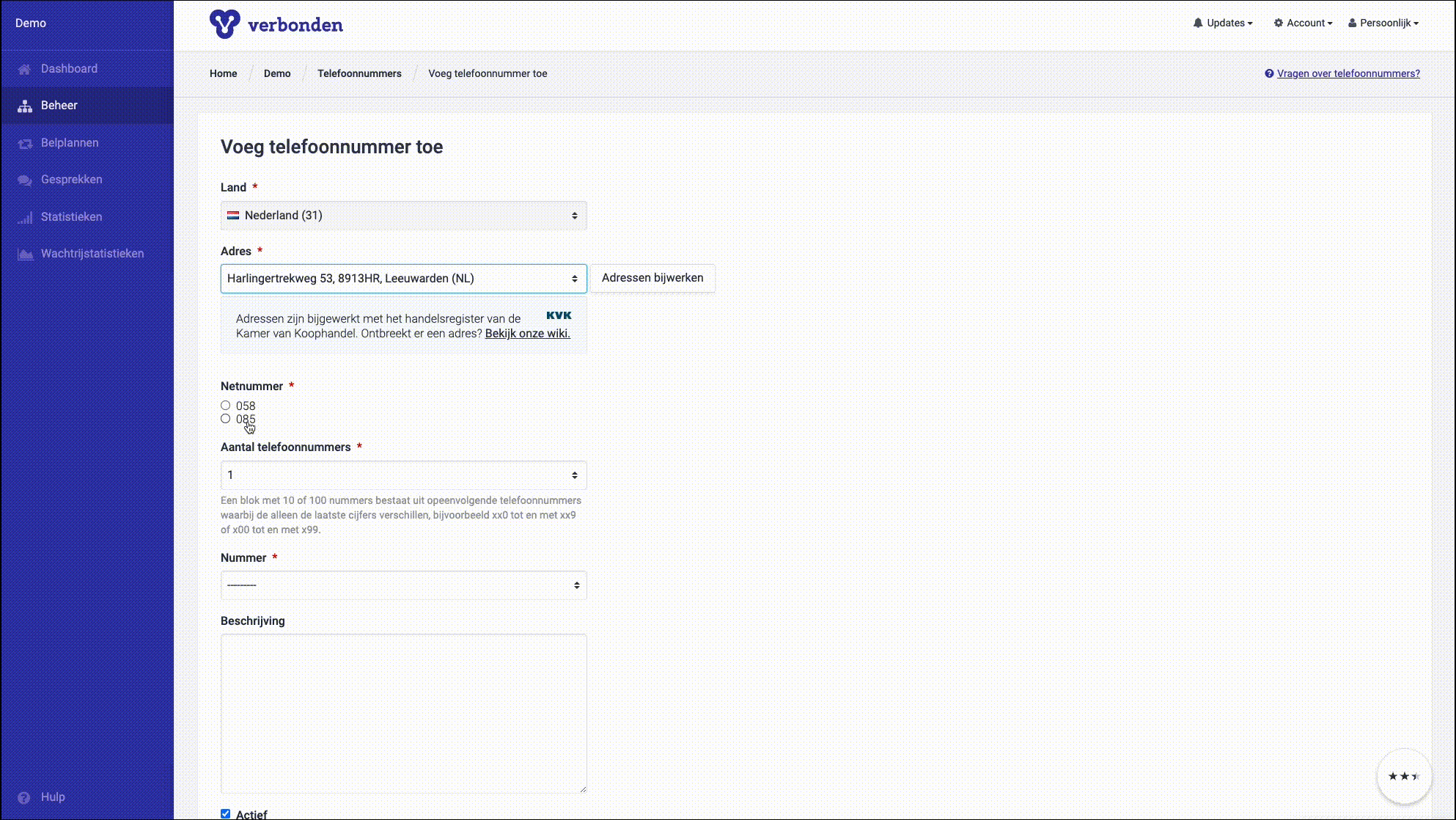
Task: Open the Land country dropdown
Action: 403,216
